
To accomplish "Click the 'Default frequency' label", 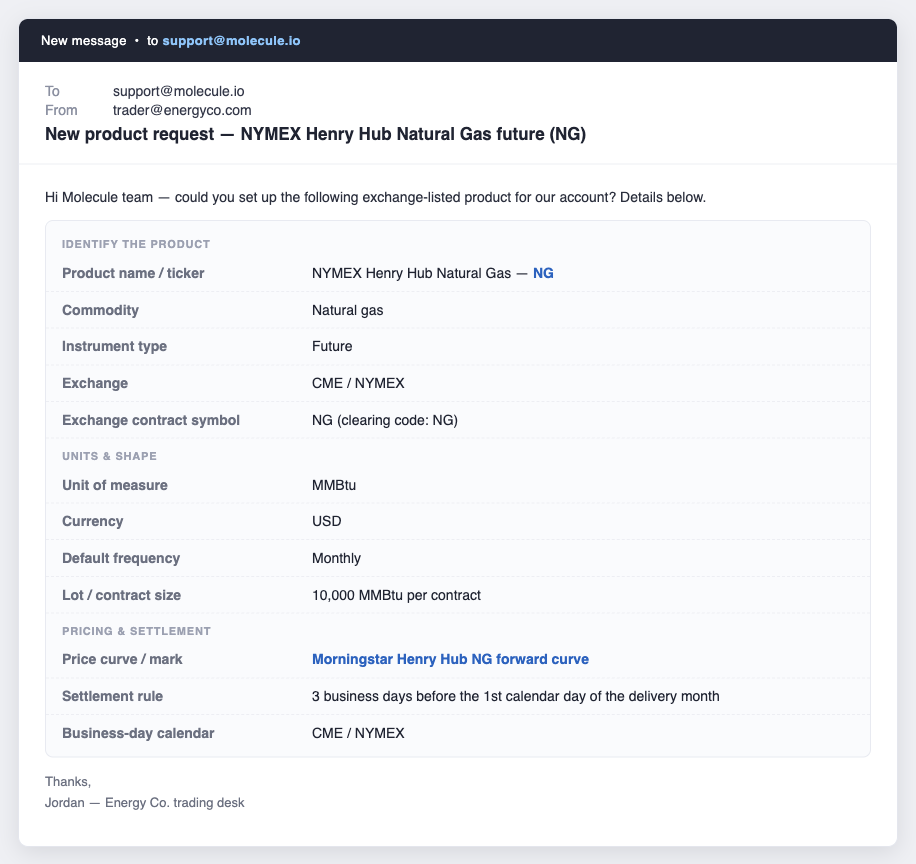I will [x=121, y=558].
